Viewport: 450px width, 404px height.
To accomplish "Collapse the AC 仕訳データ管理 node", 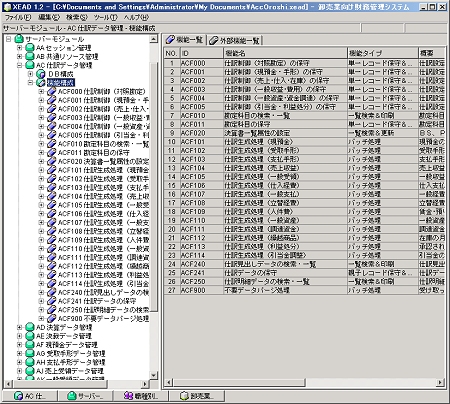I will point(19,65).
